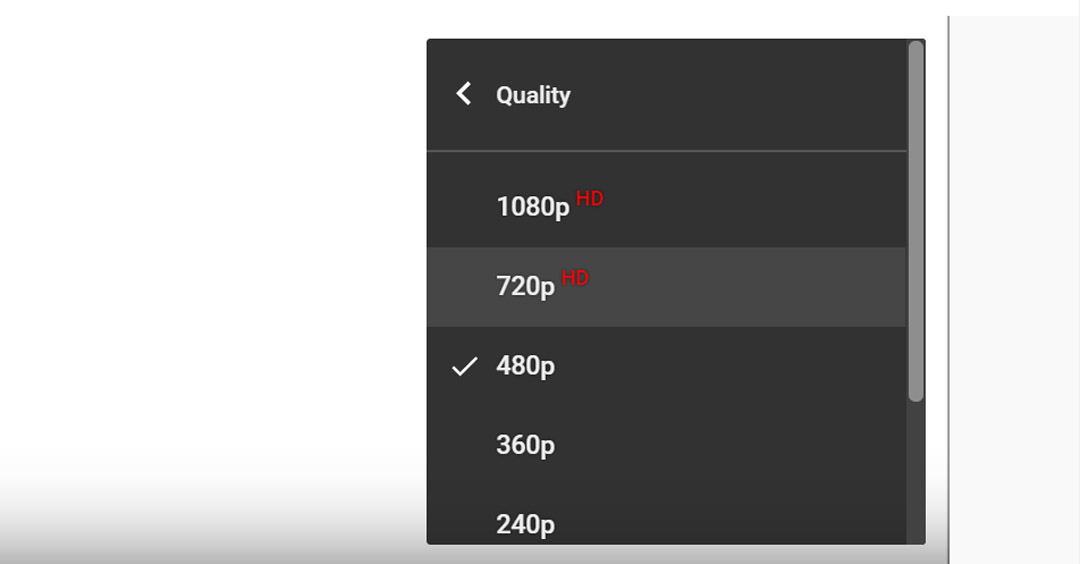
Task: Click blank area right of 360p label
Action: [730, 446]
